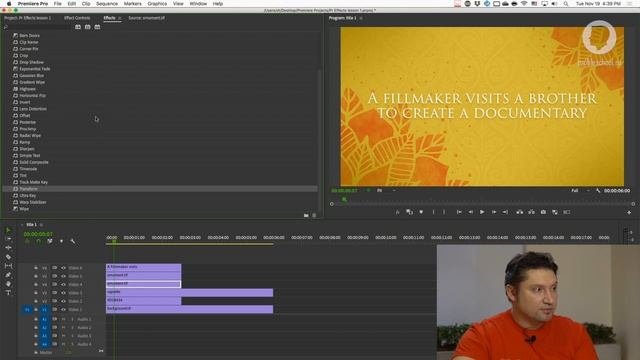Select the background clip on Video 1
Screen dimensions: 640x360
click(x=189, y=309)
